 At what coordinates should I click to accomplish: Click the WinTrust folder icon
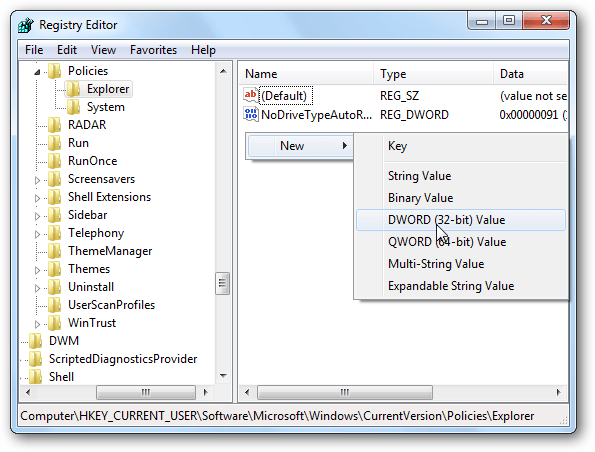click(x=54, y=323)
